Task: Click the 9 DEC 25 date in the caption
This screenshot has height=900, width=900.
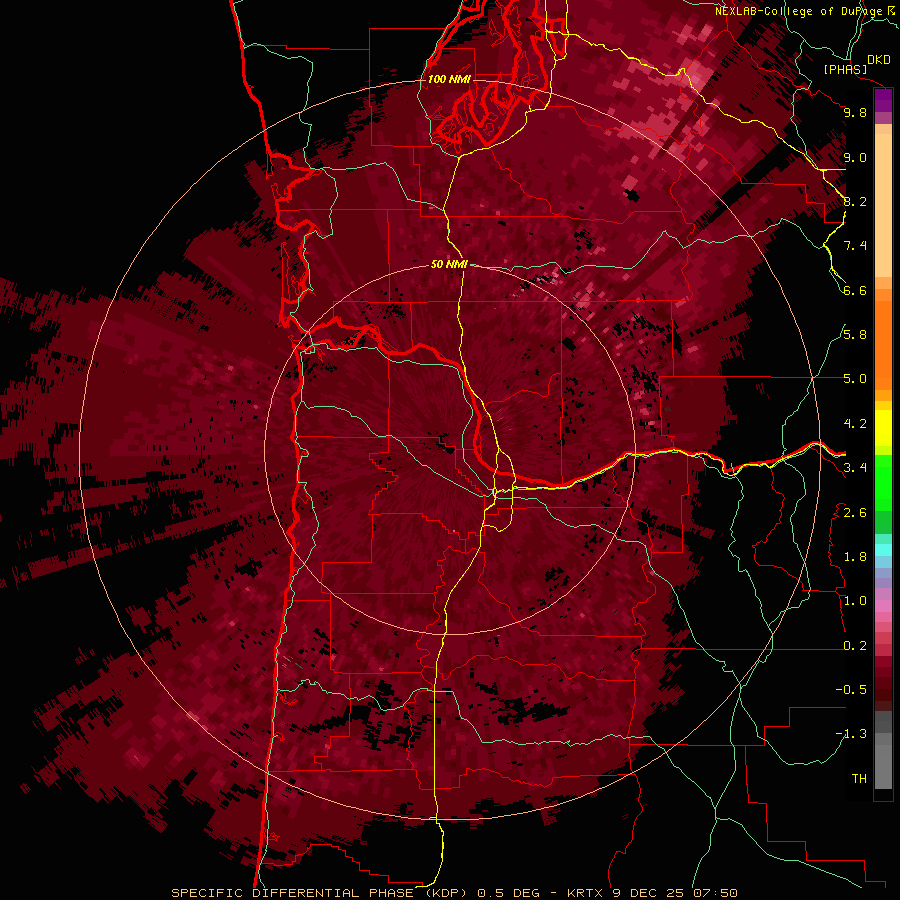Action: click(x=649, y=893)
